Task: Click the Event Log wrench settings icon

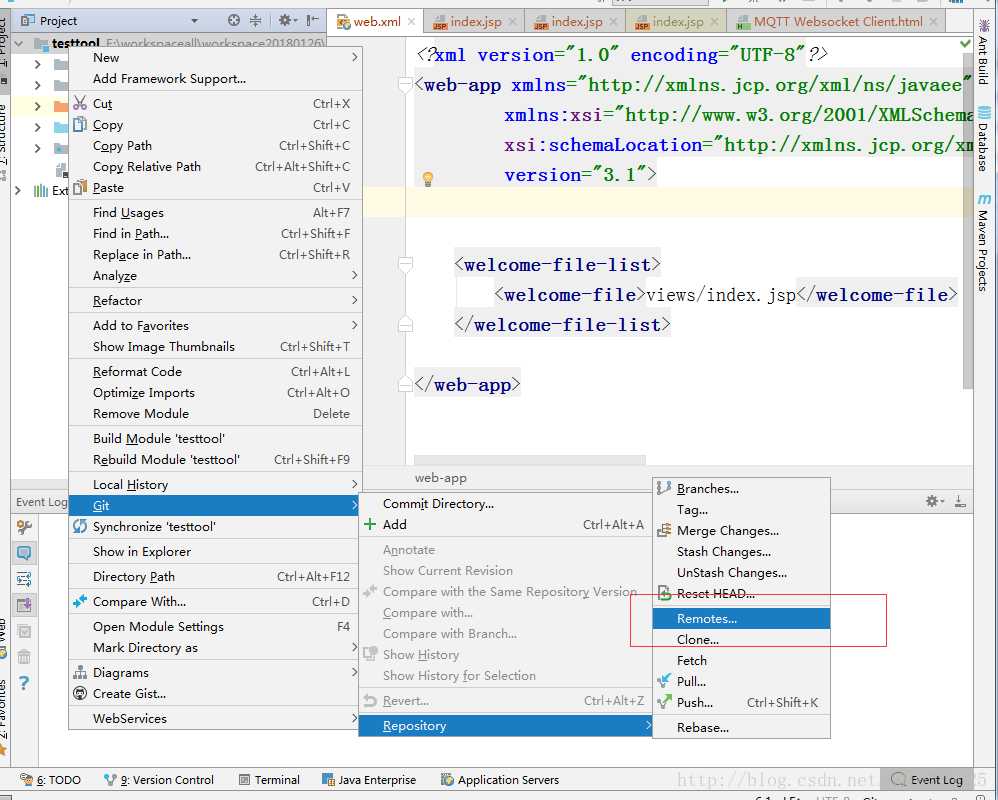Action: 24,528
